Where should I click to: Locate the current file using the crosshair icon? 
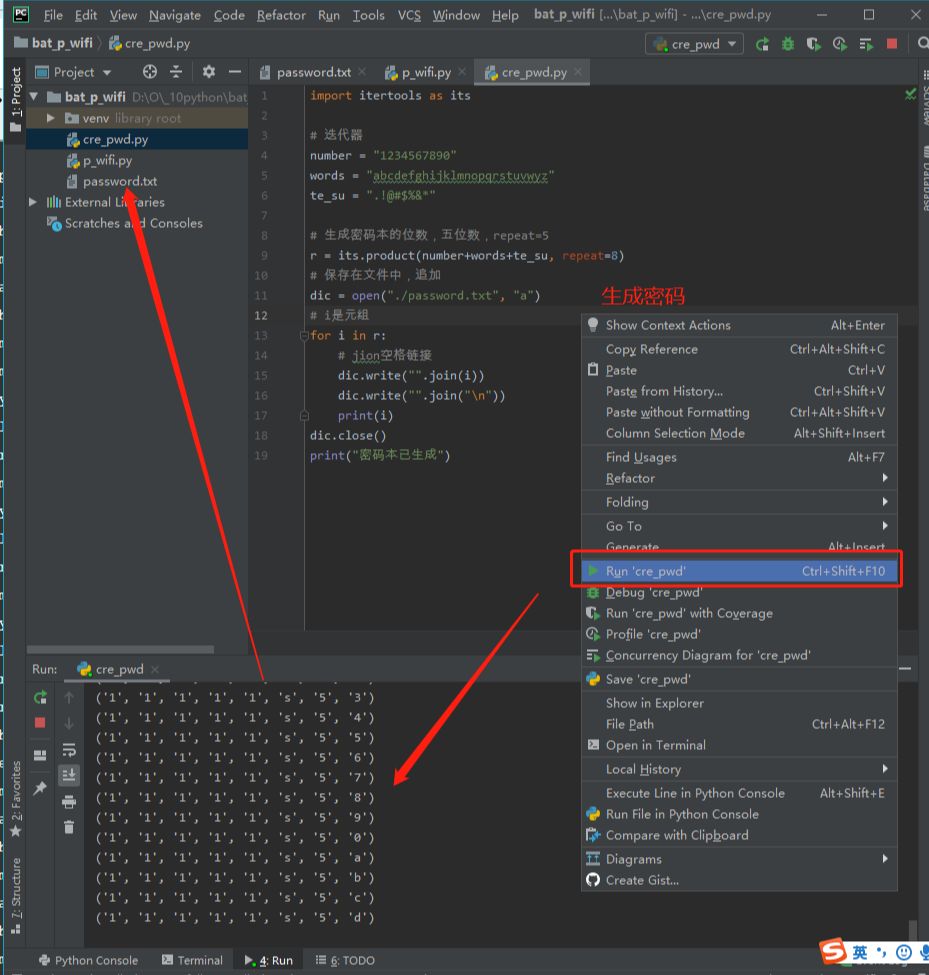[x=150, y=72]
